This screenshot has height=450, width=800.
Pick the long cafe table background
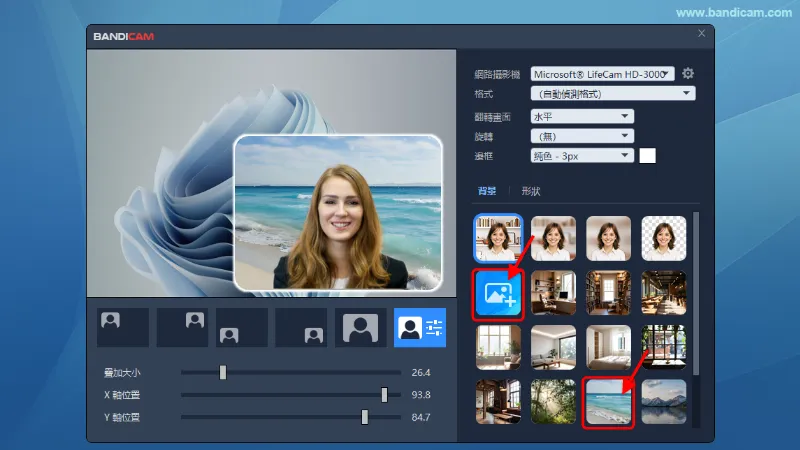pos(664,293)
